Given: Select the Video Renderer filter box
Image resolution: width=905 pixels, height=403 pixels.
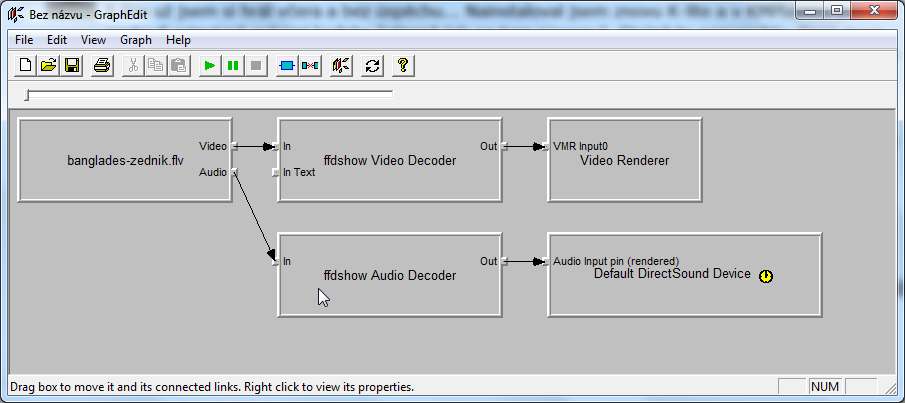Looking at the screenshot, I should [x=624, y=160].
